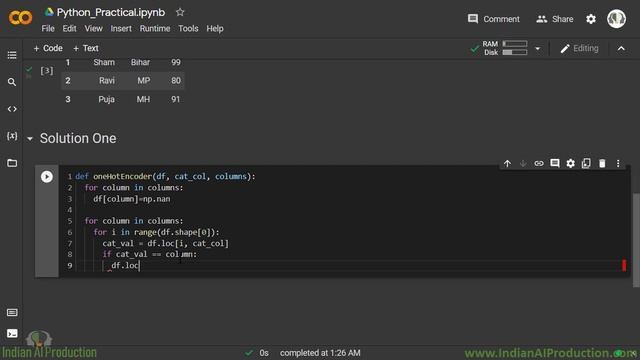
Task: Open the user account avatar
Action: click(x=616, y=19)
